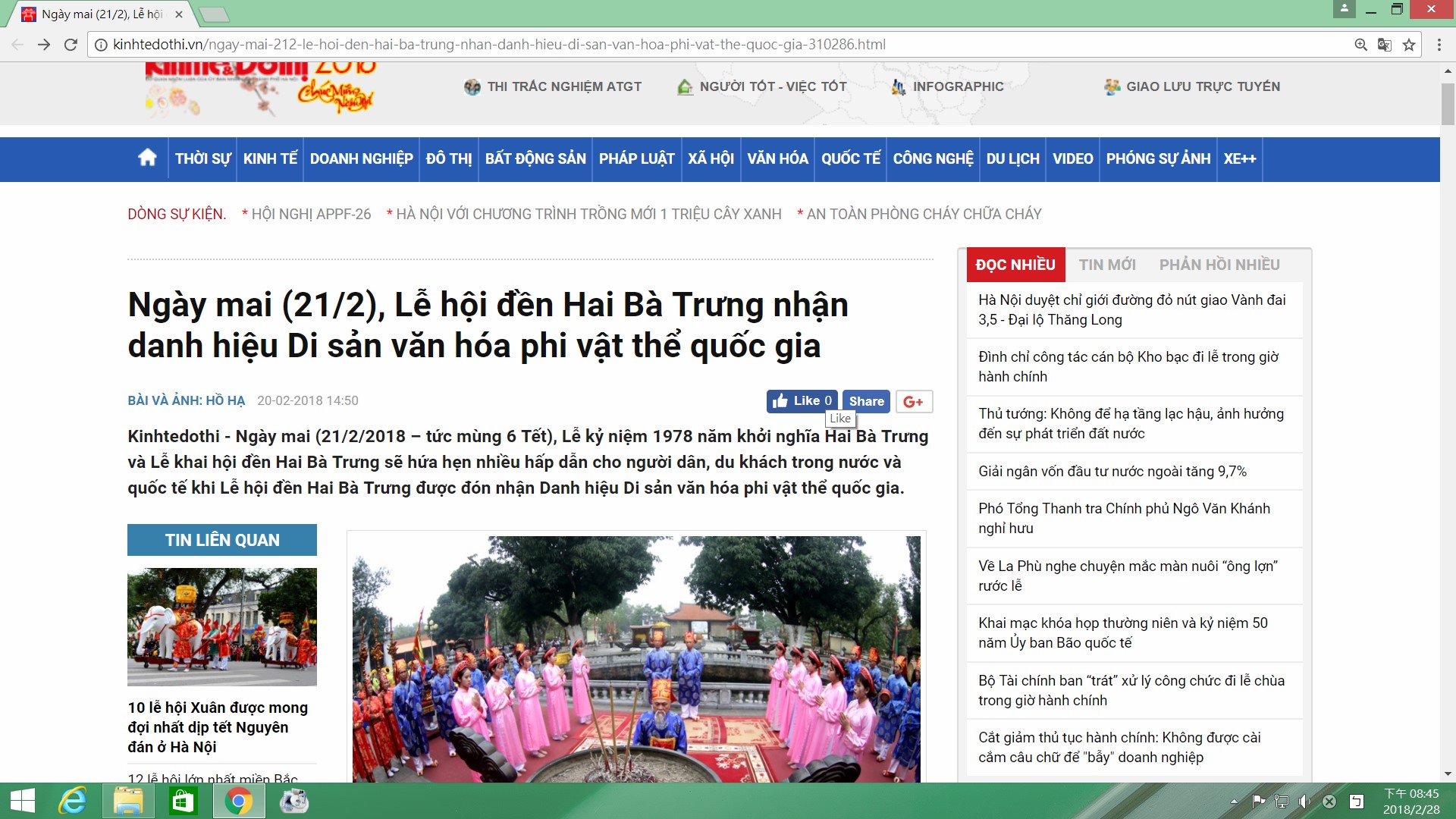Reload the page with refresh icon
1456x819 pixels.
click(71, 45)
